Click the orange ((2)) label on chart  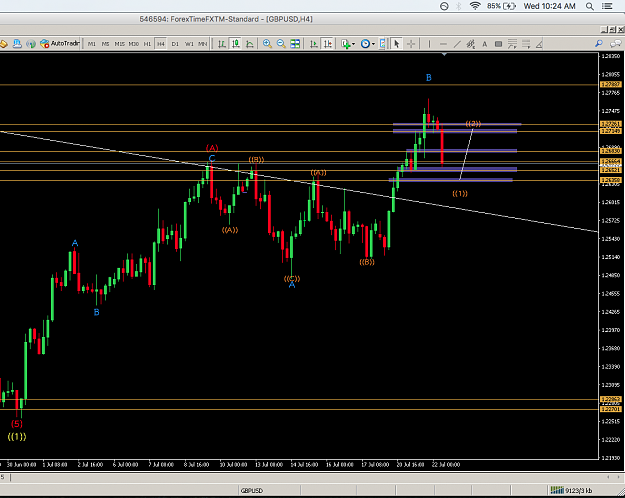[473, 124]
